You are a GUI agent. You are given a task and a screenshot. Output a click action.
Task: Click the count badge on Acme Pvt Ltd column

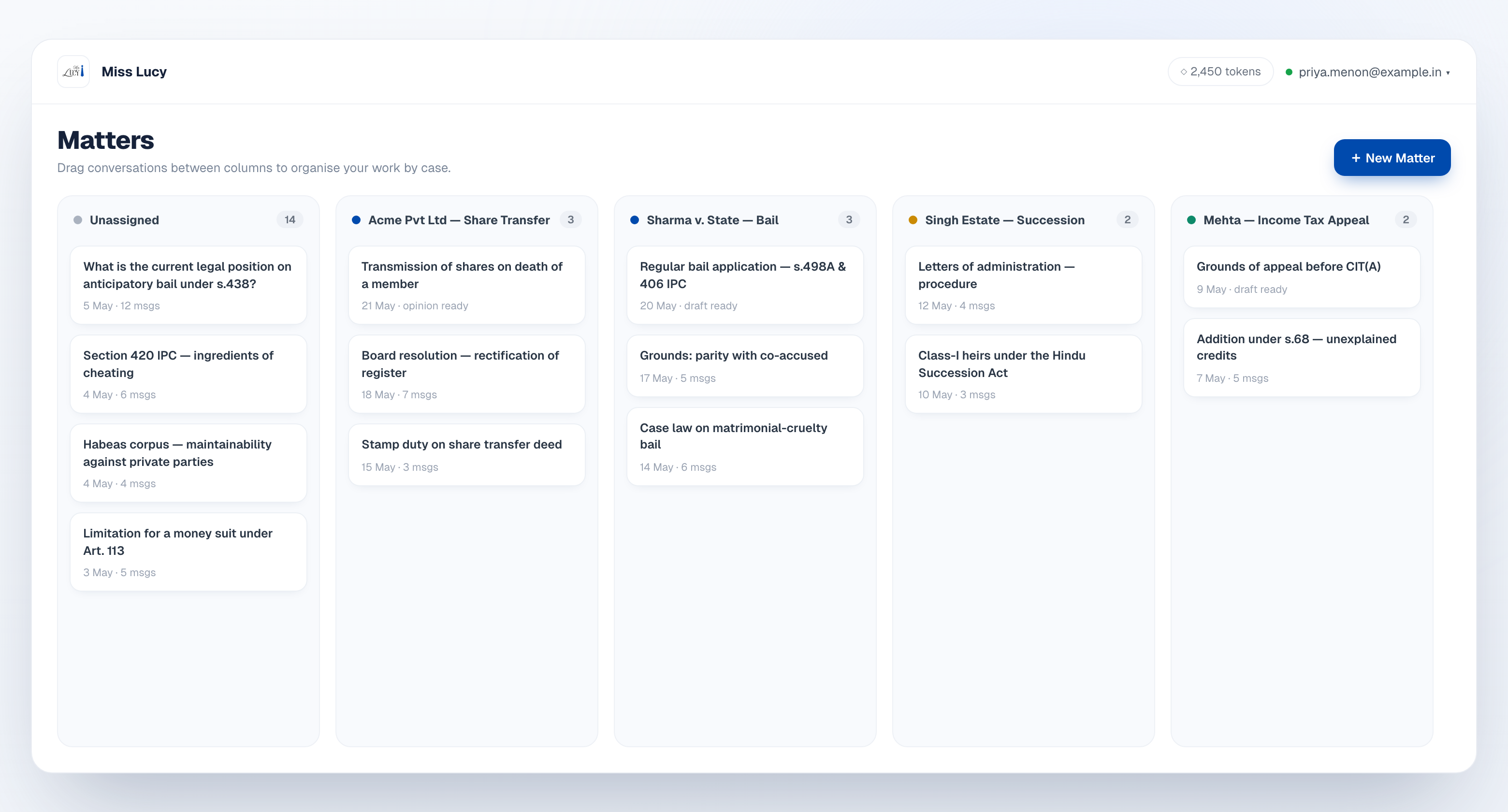point(570,219)
